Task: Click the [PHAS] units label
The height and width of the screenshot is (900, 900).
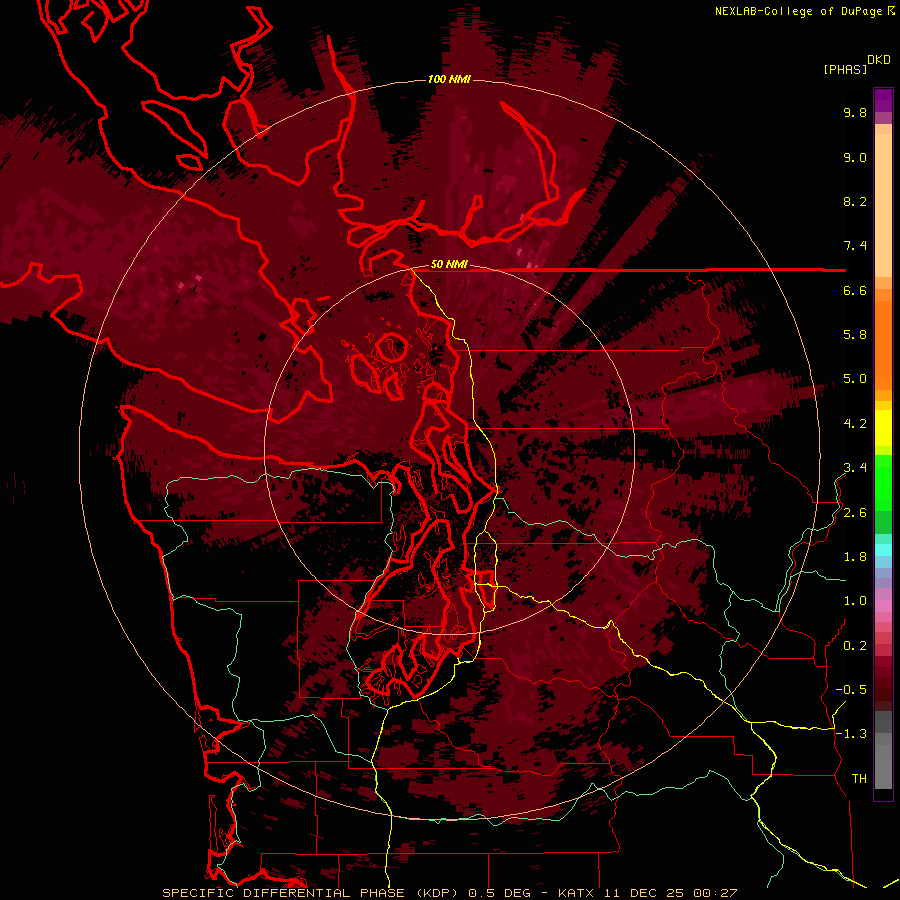Action: [x=845, y=69]
